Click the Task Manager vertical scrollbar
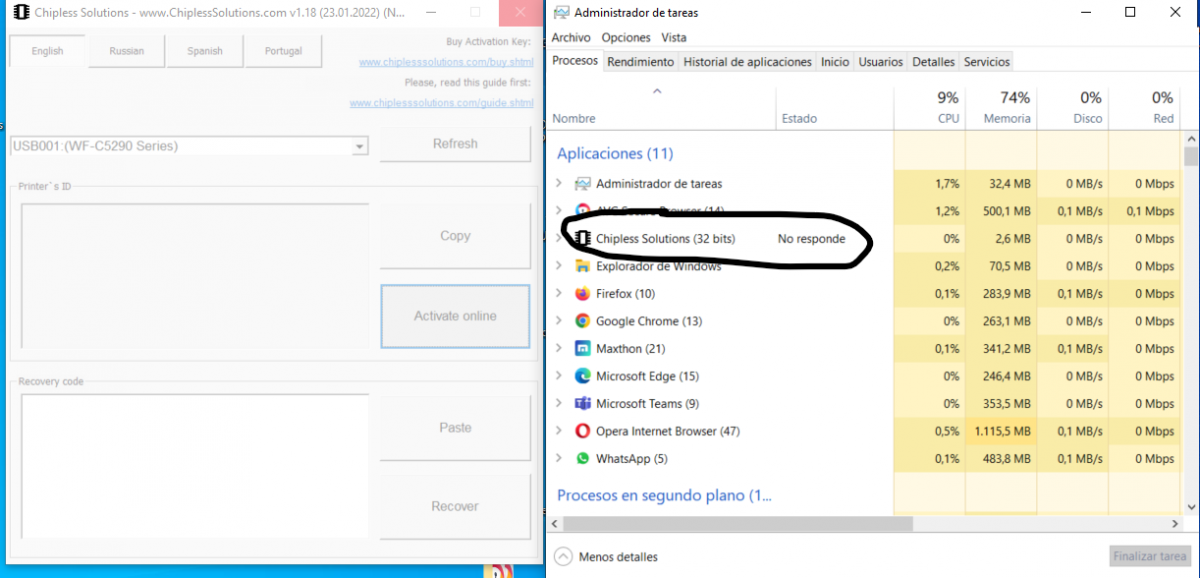Screen dimensions: 1200x578 coord(1190,157)
